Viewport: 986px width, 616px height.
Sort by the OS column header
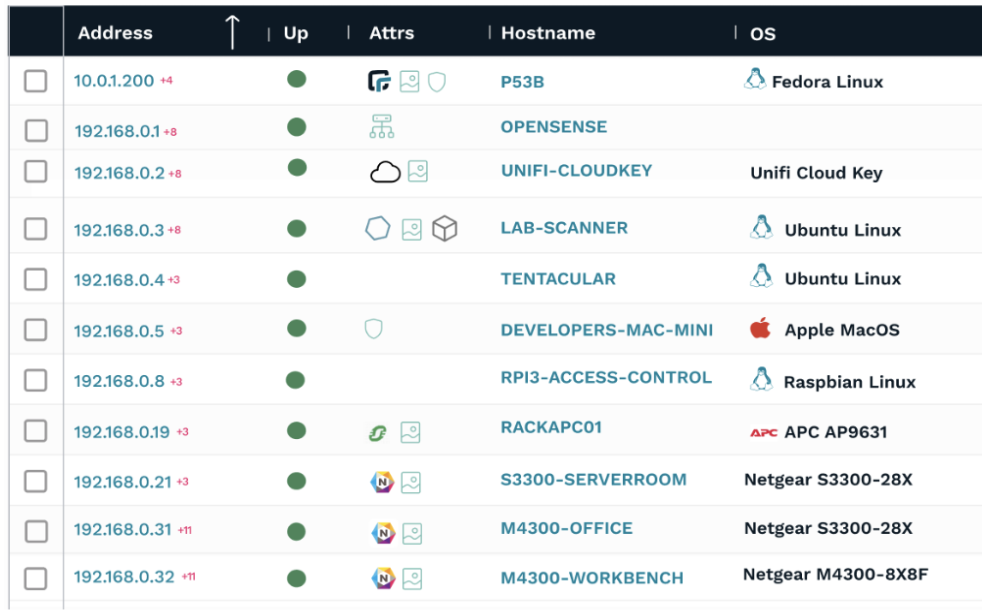[763, 34]
